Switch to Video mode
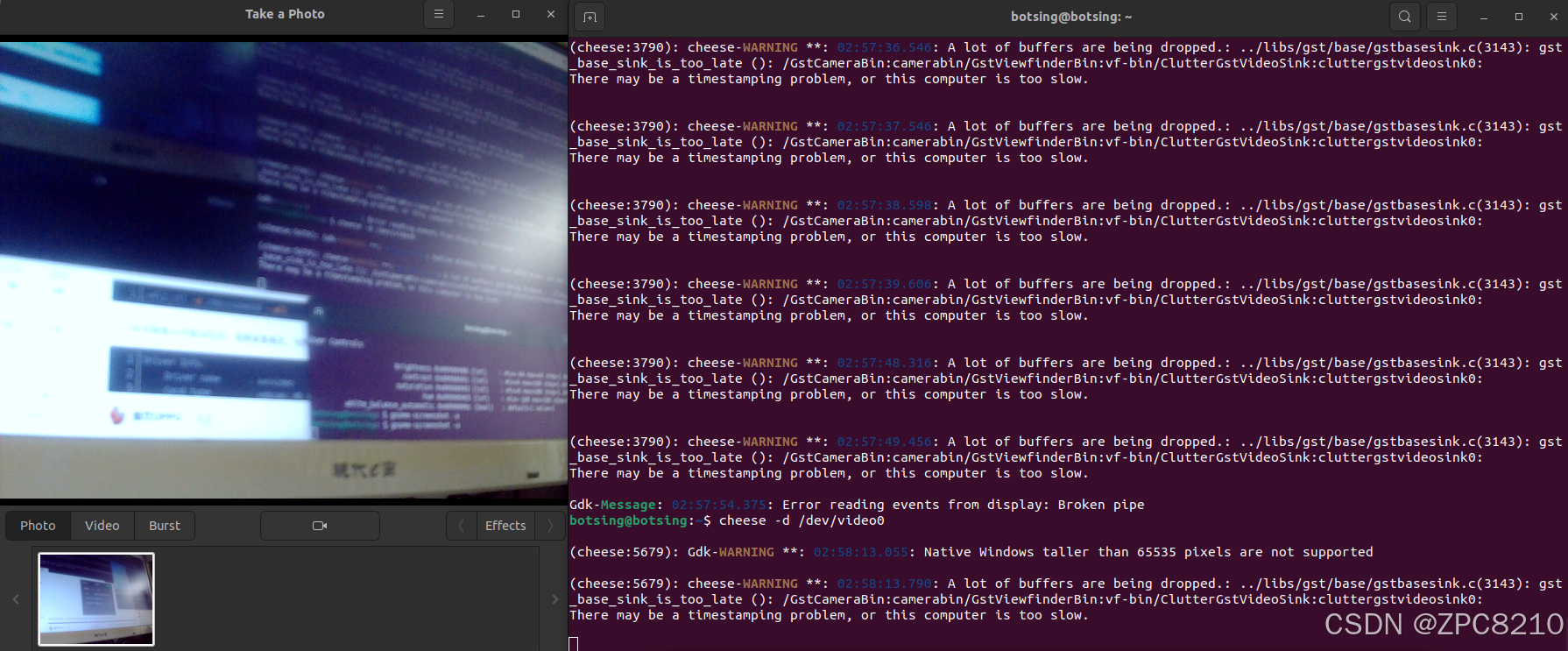The image size is (1568, 651). (102, 526)
